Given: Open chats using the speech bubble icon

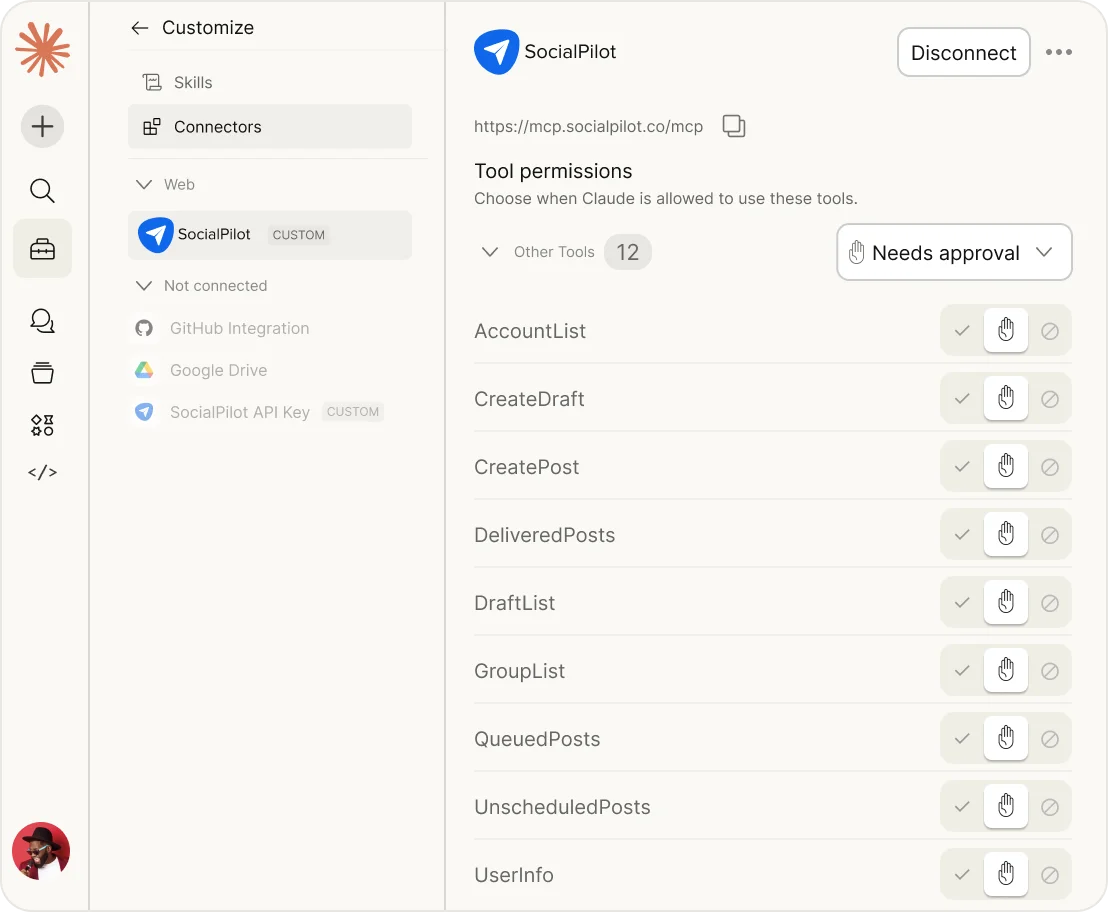Looking at the screenshot, I should [x=42, y=320].
